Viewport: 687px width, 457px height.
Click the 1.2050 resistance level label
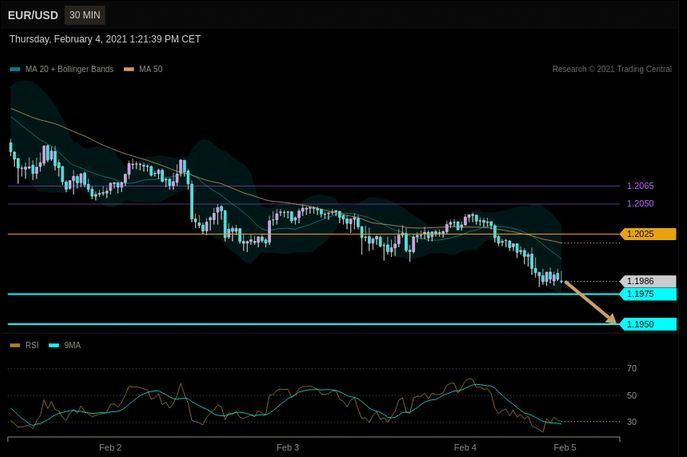[640, 204]
